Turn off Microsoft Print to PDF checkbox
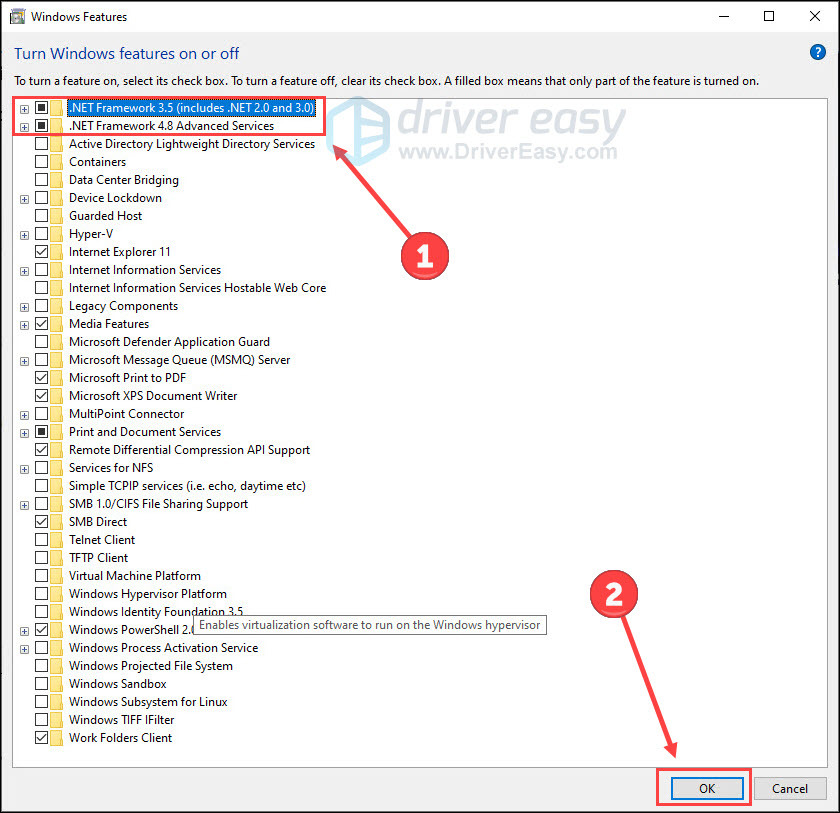Image resolution: width=840 pixels, height=813 pixels. coord(41,378)
